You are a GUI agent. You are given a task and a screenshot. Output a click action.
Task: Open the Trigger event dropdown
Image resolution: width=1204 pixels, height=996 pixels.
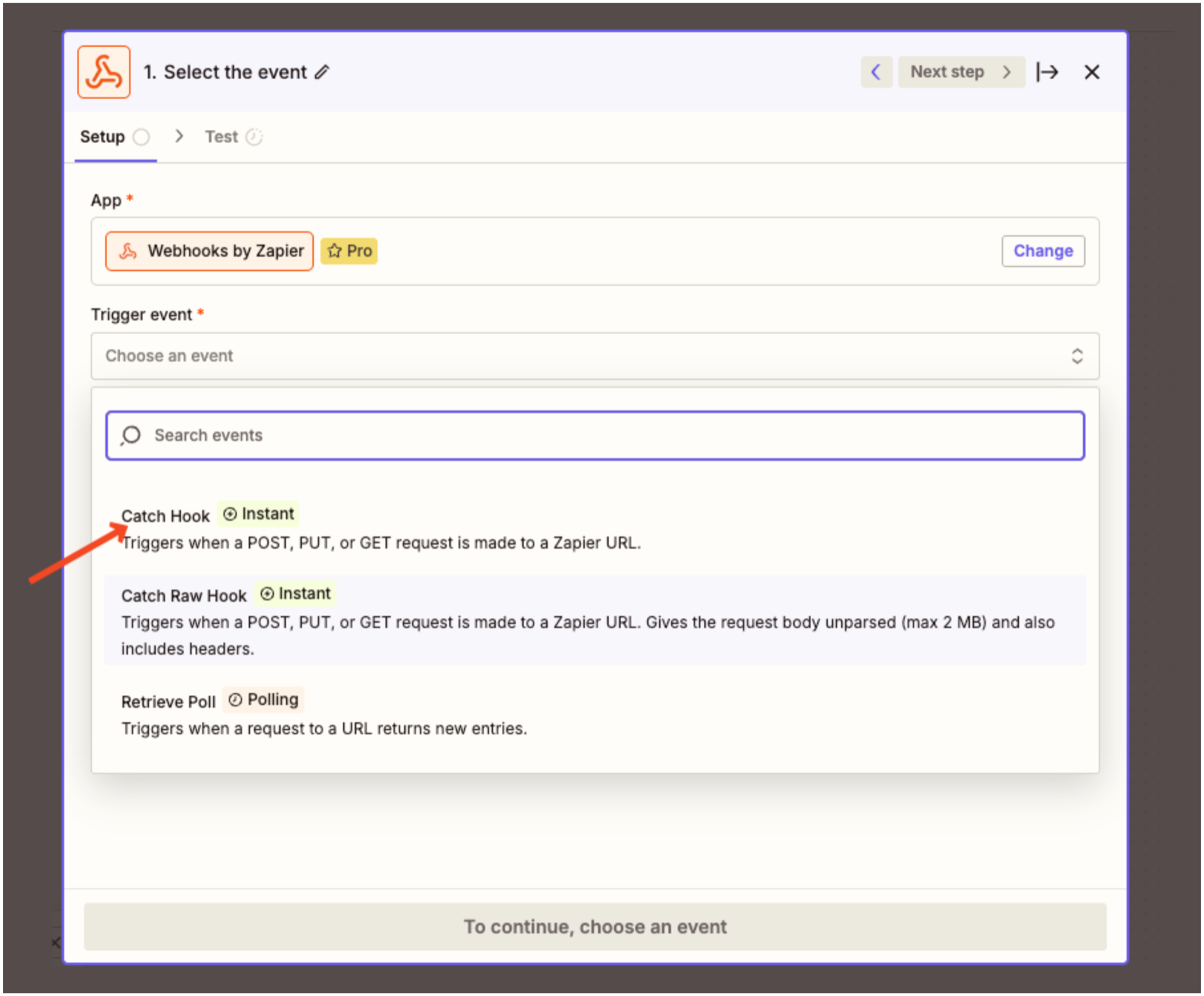(x=595, y=356)
